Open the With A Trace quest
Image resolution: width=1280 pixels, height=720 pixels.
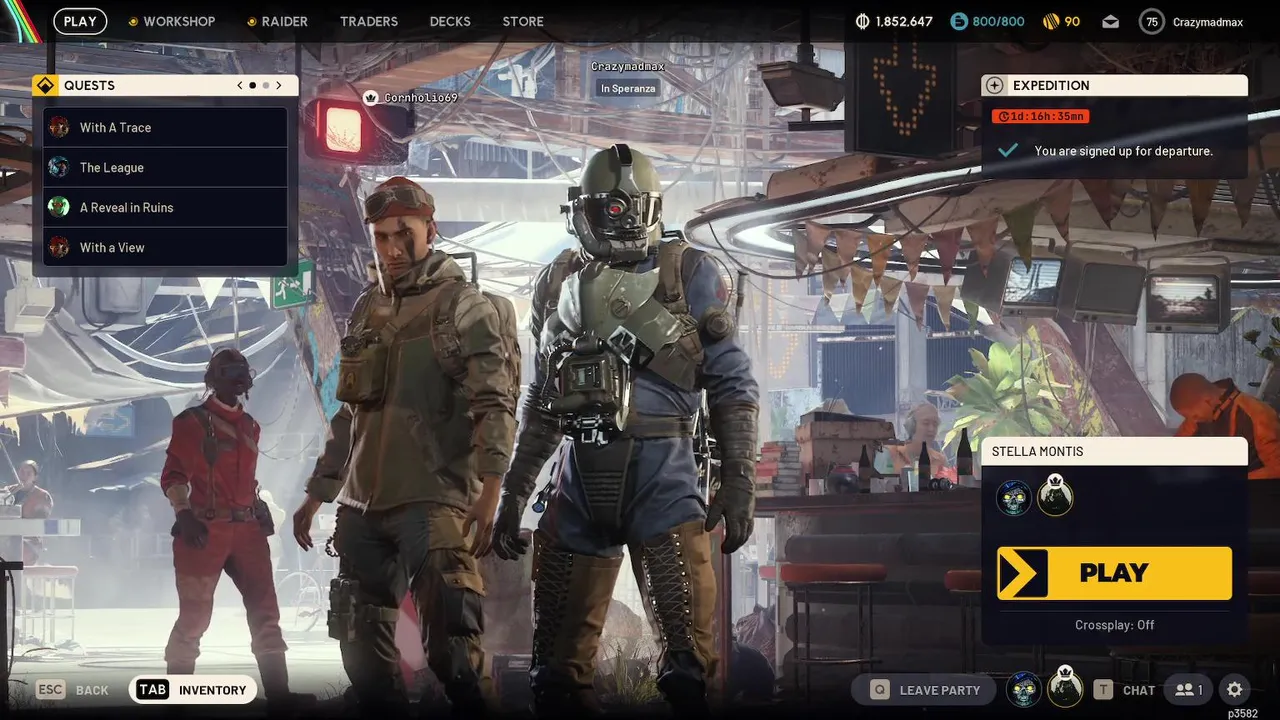tap(165, 127)
